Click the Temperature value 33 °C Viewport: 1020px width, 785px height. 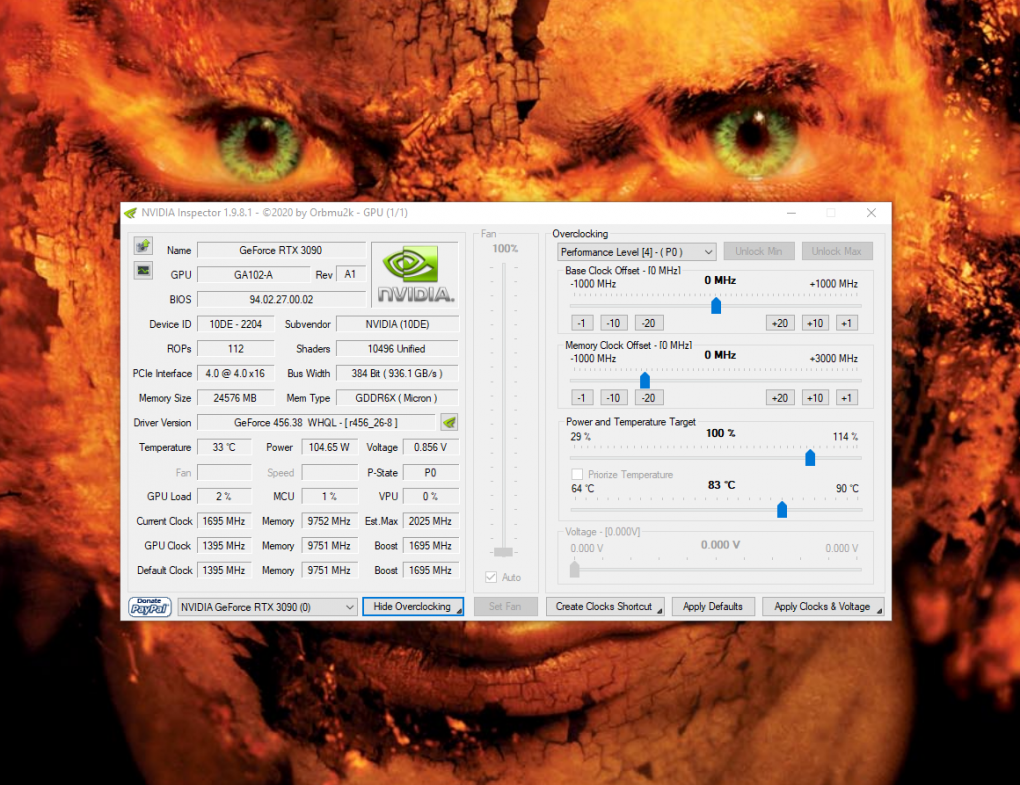coord(224,447)
